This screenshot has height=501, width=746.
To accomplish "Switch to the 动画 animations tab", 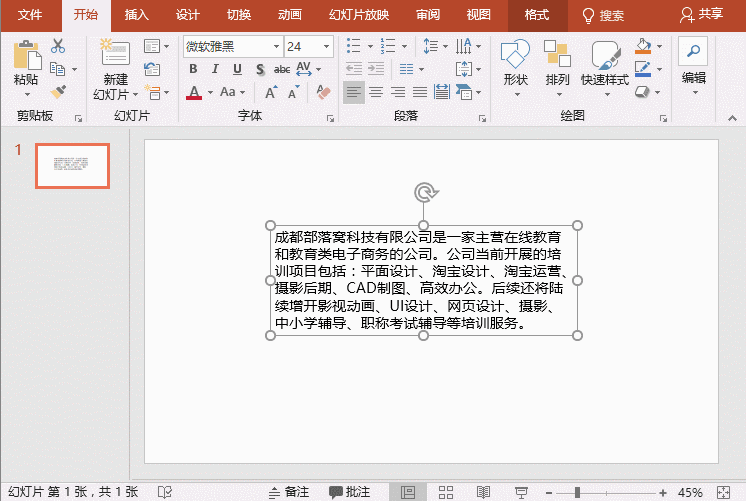I will pos(289,15).
